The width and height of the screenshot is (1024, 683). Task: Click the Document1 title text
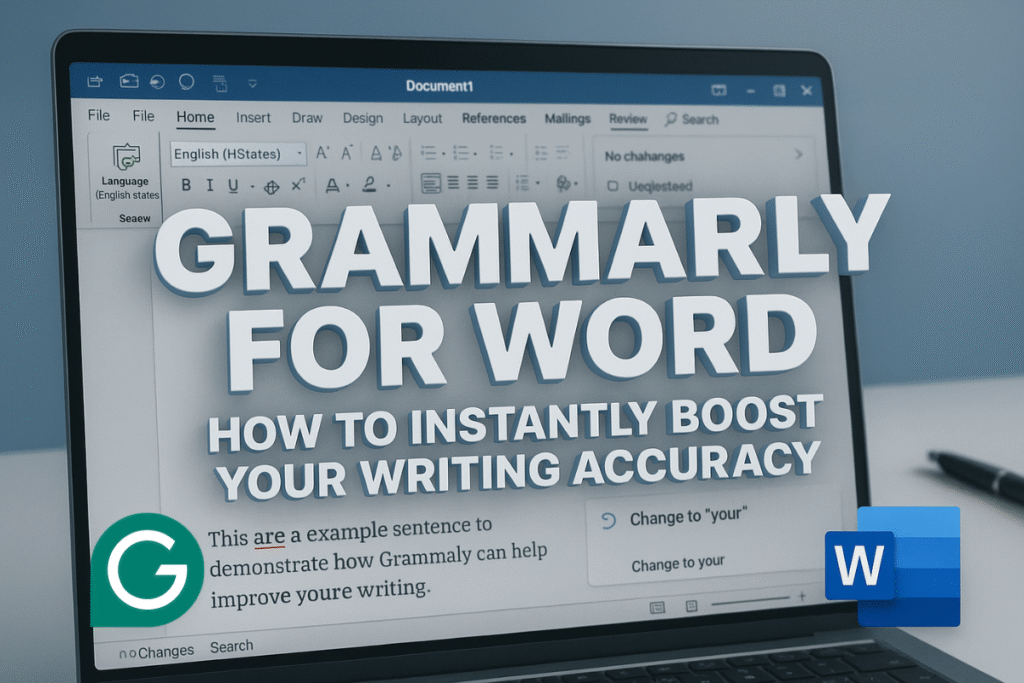coord(440,86)
